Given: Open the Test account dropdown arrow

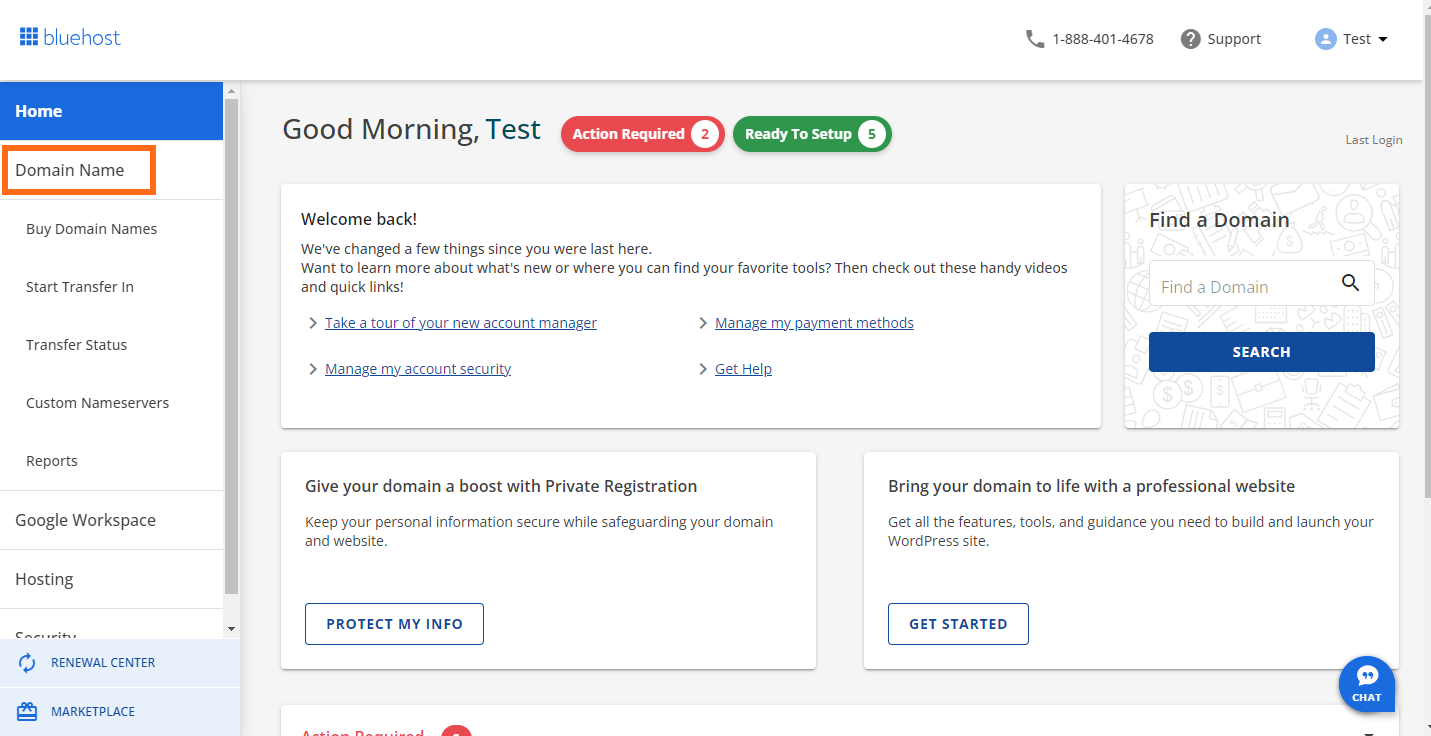Looking at the screenshot, I should [x=1383, y=40].
